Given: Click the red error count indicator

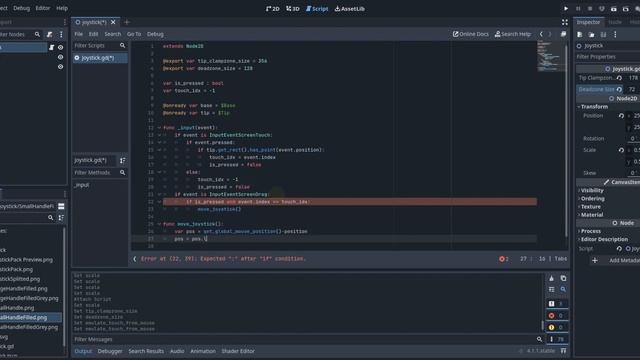Looking at the screenshot, I should [503, 259].
